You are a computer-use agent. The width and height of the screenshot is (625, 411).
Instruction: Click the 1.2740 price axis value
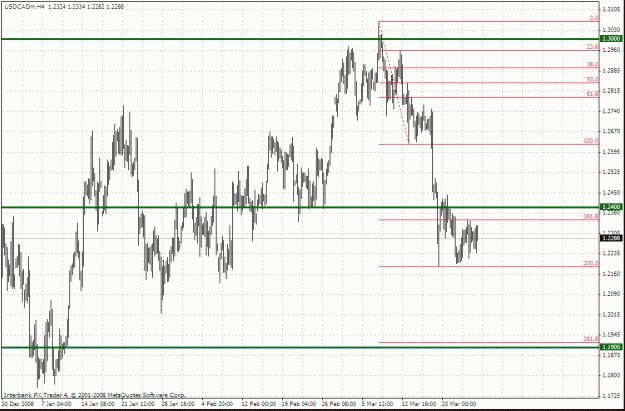tap(611, 111)
